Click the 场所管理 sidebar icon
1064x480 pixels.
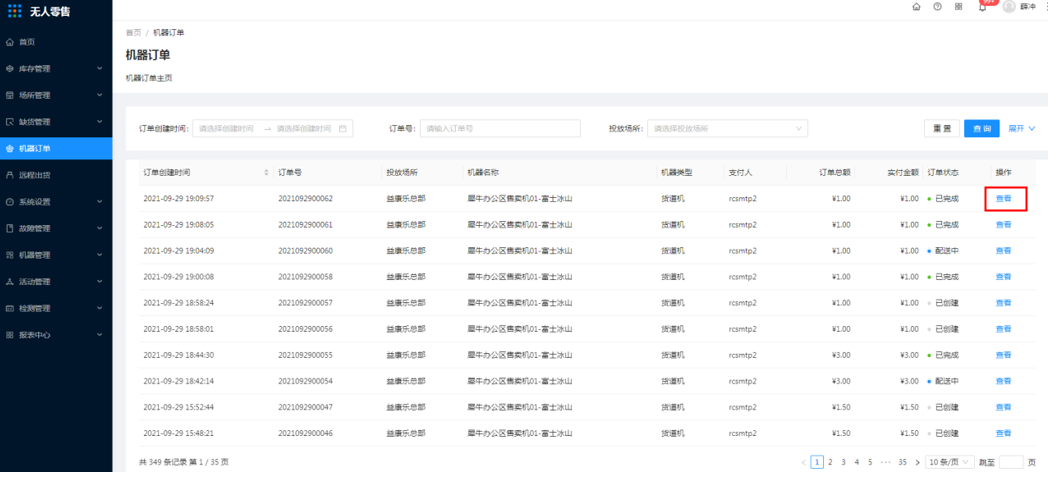coord(10,96)
